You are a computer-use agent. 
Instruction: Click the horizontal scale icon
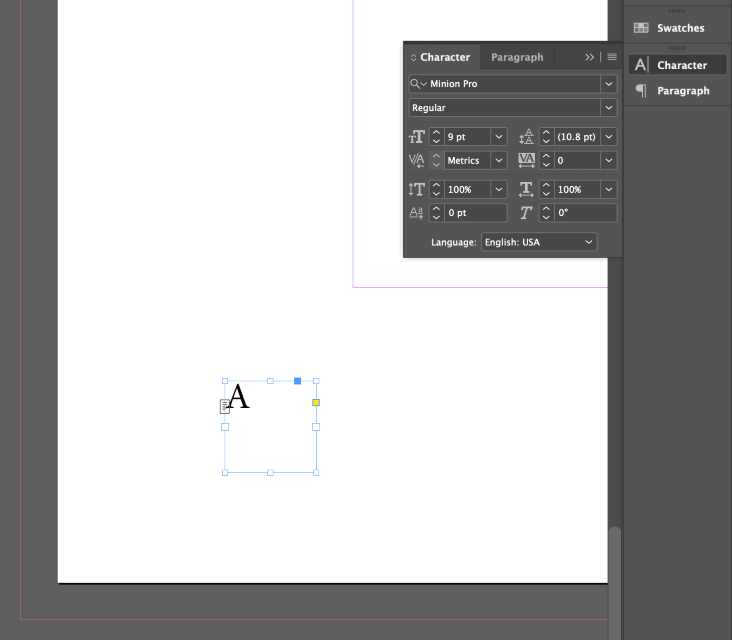[x=527, y=190]
